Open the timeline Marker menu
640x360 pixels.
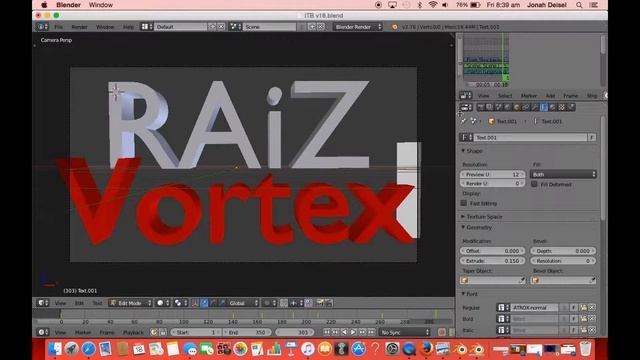point(83,333)
